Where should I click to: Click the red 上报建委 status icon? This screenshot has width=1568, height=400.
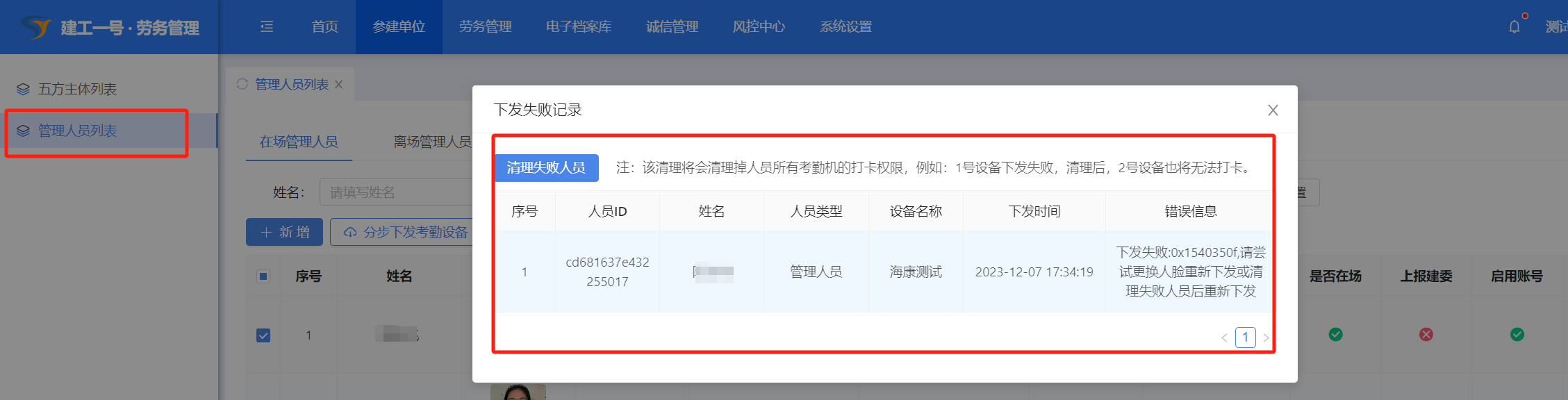[1426, 335]
